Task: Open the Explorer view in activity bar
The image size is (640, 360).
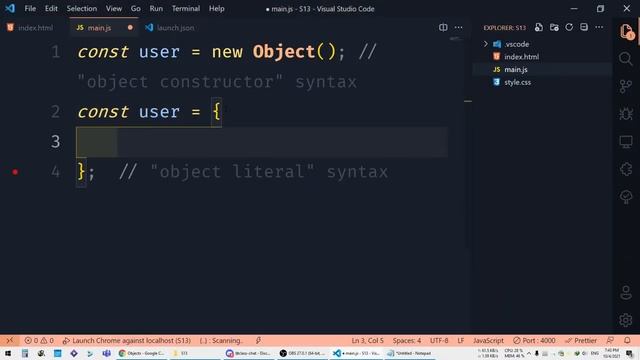Action: (626, 31)
